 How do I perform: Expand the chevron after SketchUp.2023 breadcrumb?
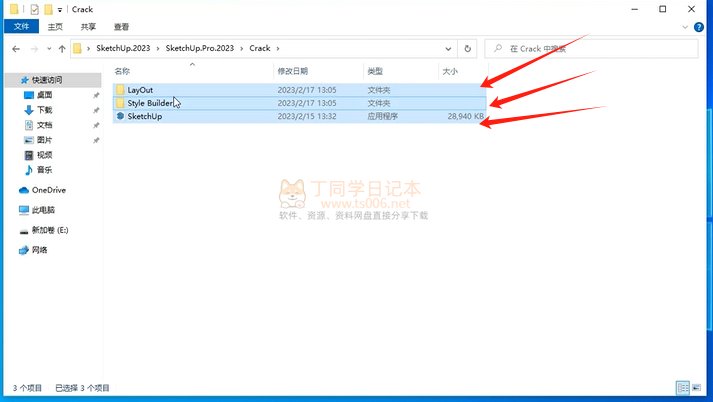click(x=158, y=48)
